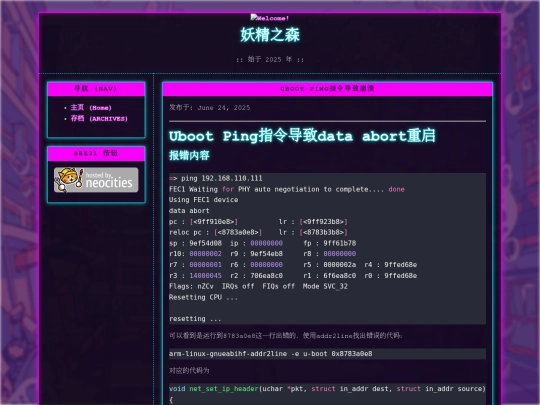The height and width of the screenshot is (405, 540).
Task: Open the 存档 (Archives) nav link
Action: (x=99, y=118)
